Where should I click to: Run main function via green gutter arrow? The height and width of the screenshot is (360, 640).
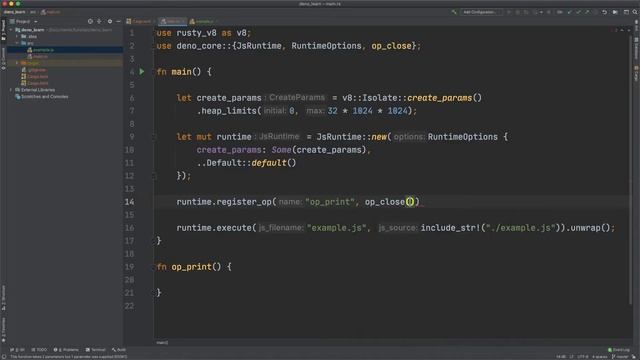142,72
